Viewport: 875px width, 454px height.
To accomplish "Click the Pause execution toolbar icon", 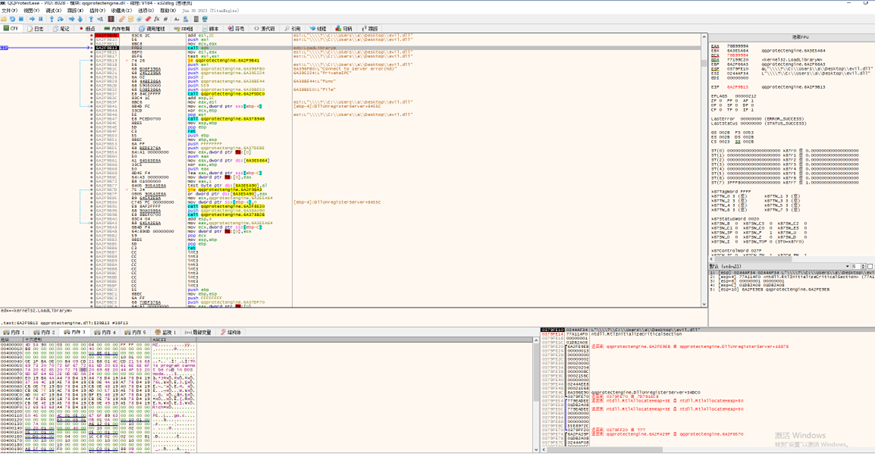I will pos(42,19).
